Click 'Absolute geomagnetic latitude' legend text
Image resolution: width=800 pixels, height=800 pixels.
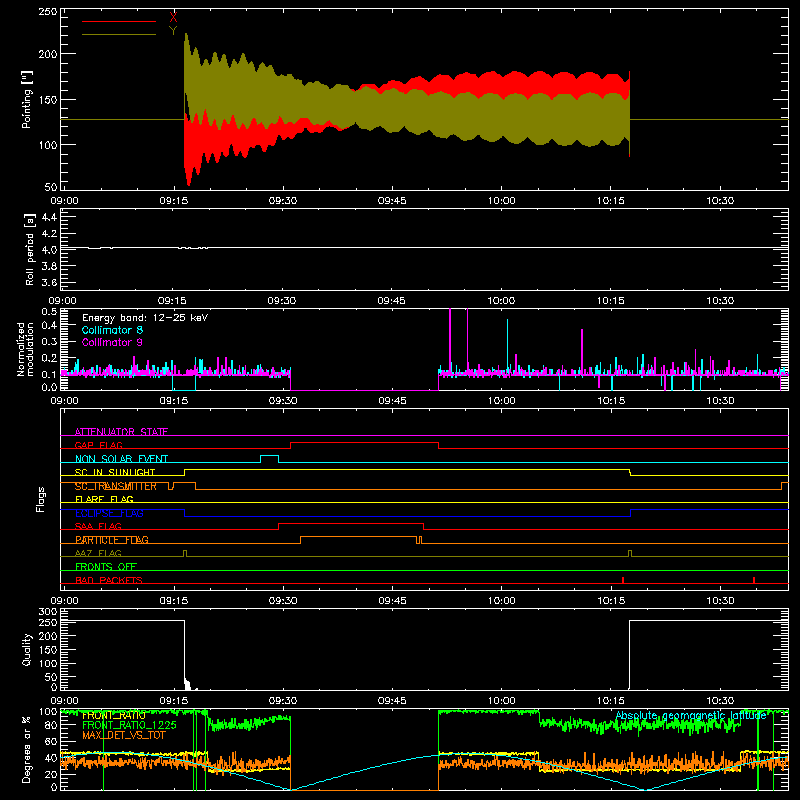click(691, 716)
